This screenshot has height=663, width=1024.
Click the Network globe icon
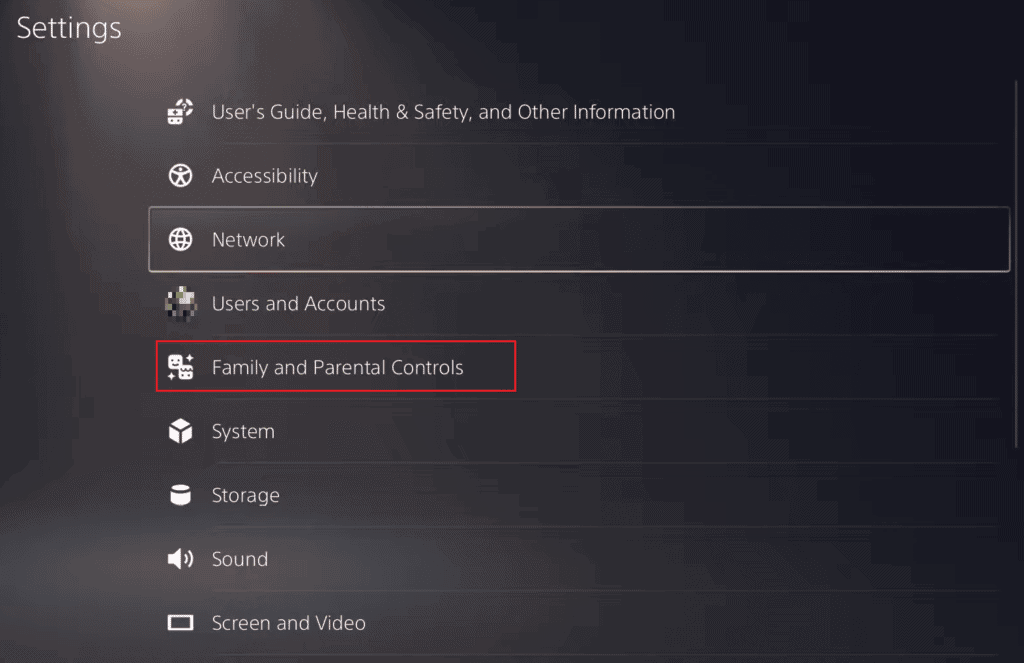click(180, 240)
